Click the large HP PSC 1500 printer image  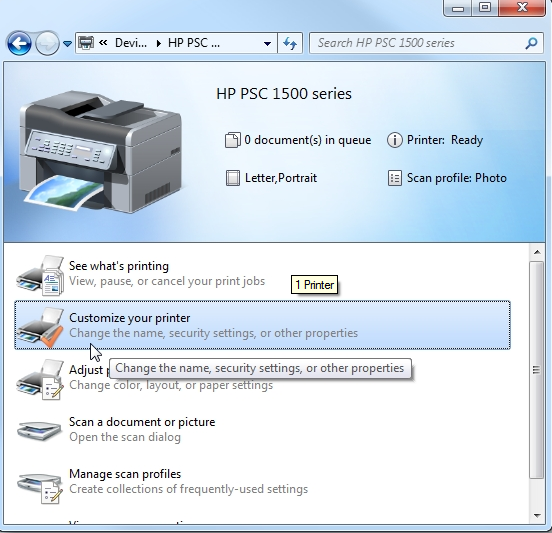(102, 151)
